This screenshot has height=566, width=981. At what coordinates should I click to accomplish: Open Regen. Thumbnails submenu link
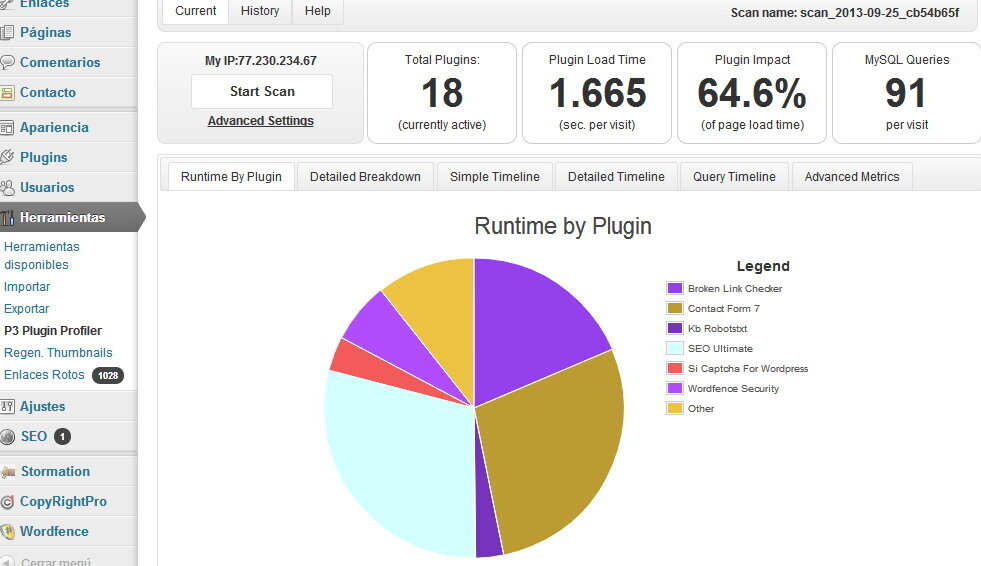click(x=58, y=353)
